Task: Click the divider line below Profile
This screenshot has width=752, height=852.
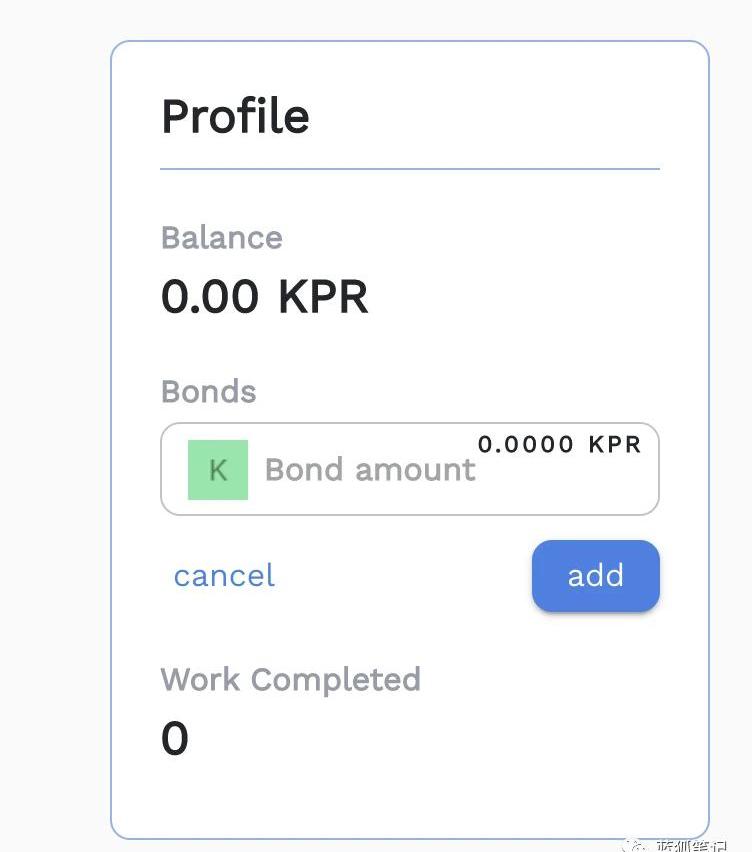Action: pos(409,169)
